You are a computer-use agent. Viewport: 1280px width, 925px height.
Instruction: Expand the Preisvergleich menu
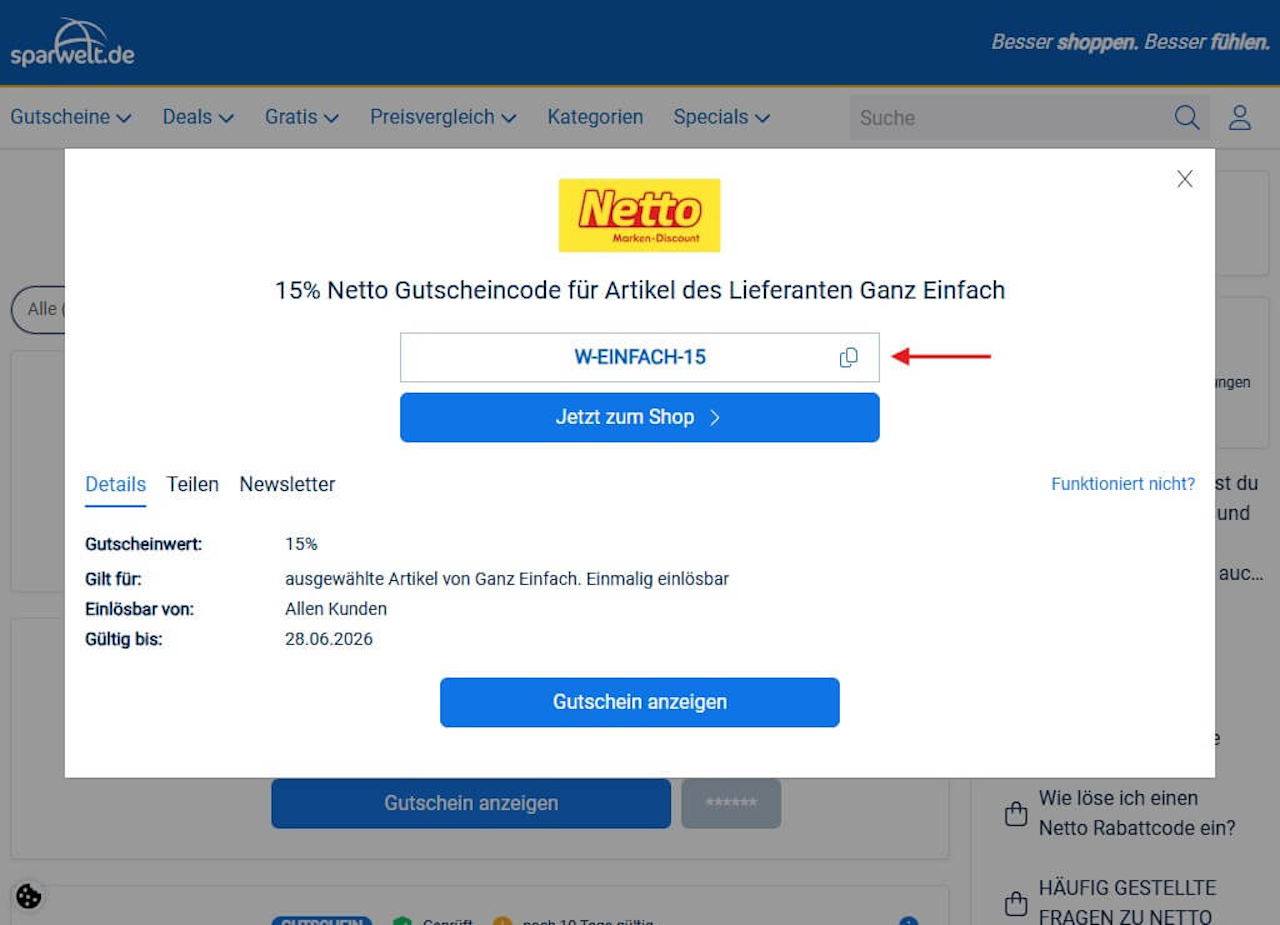coord(443,117)
